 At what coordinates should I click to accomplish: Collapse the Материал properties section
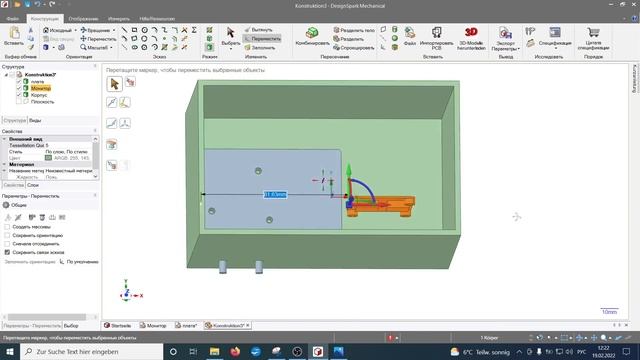coord(4,164)
